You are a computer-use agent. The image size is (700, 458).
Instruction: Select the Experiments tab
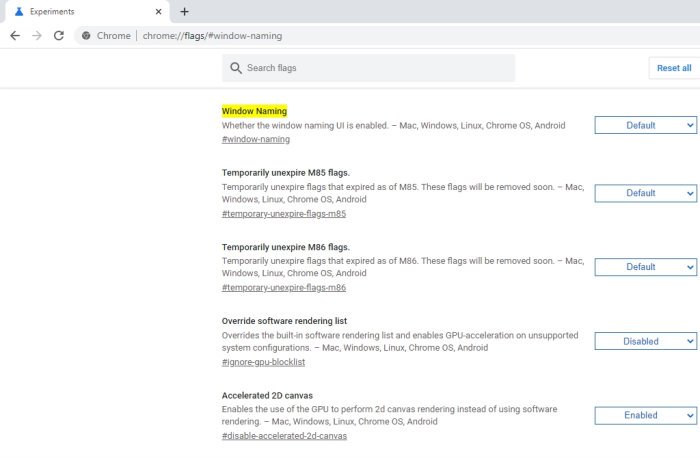pos(87,12)
